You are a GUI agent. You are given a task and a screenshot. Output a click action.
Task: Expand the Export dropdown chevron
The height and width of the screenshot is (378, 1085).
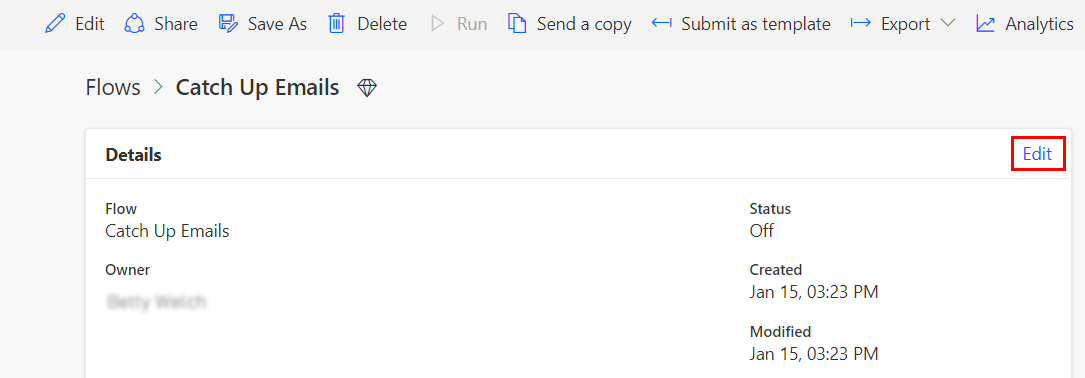pyautogui.click(x=948, y=24)
